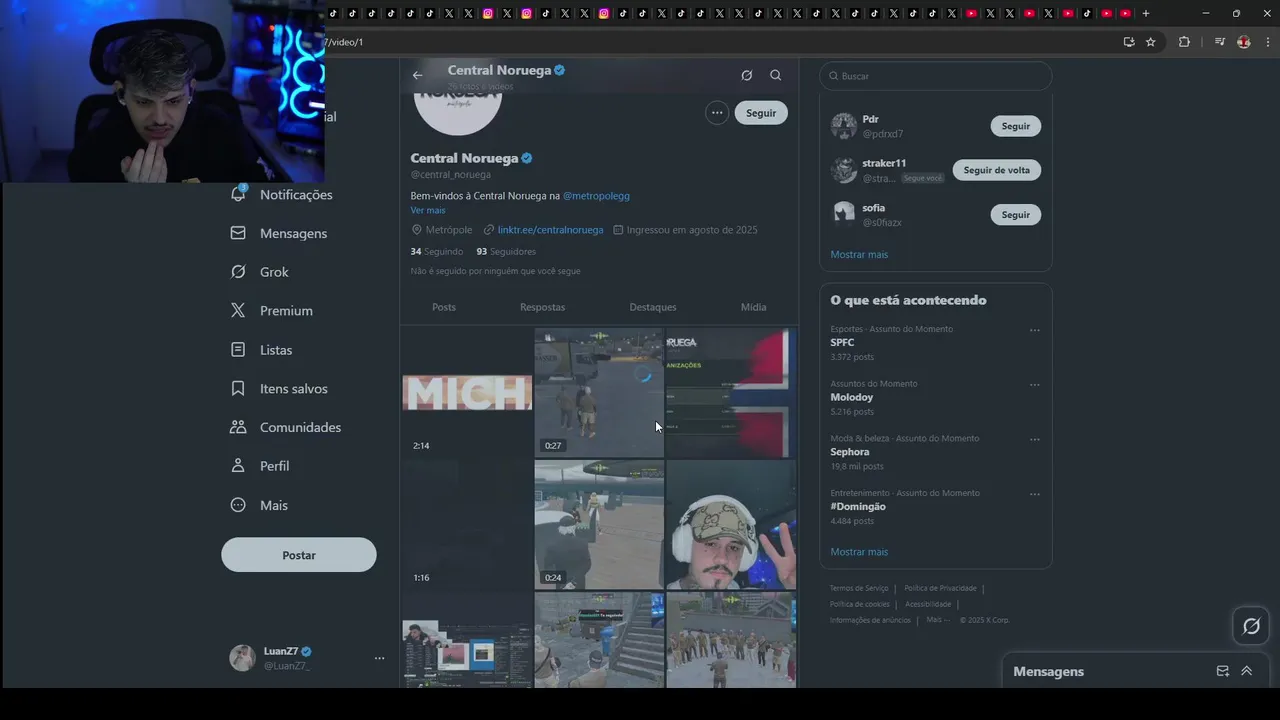1280x720 pixels.
Task: Open the browser extensions puzzle icon
Action: (x=1184, y=42)
